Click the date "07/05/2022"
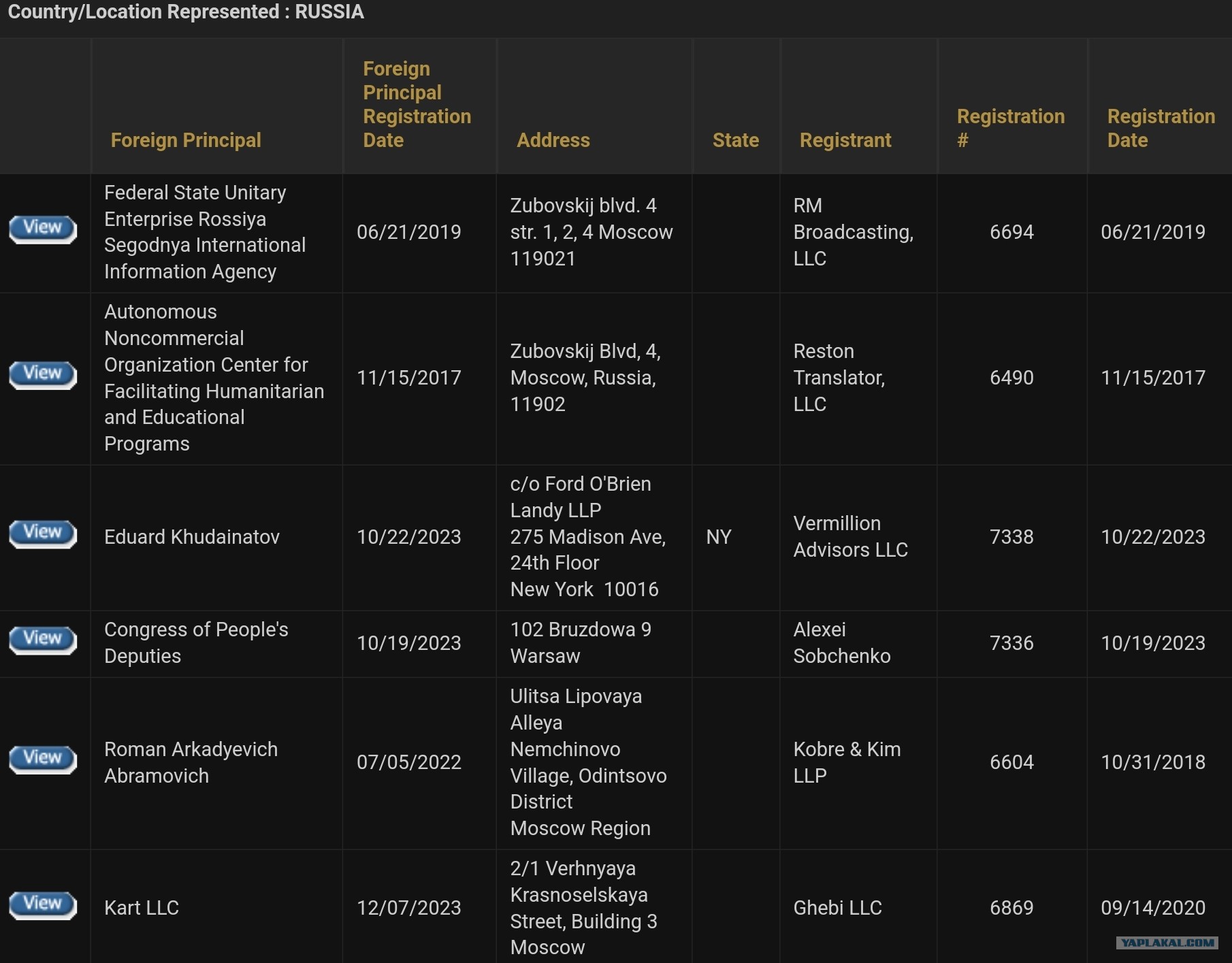 (x=409, y=762)
